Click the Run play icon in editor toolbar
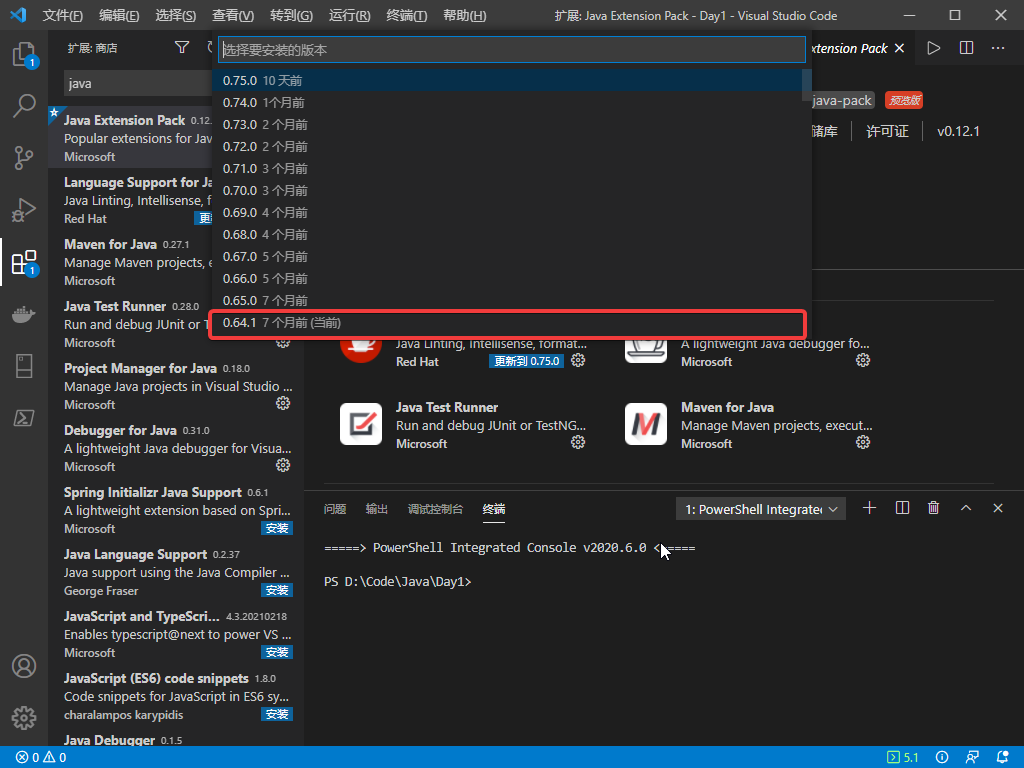This screenshot has width=1024, height=768. pos(934,48)
